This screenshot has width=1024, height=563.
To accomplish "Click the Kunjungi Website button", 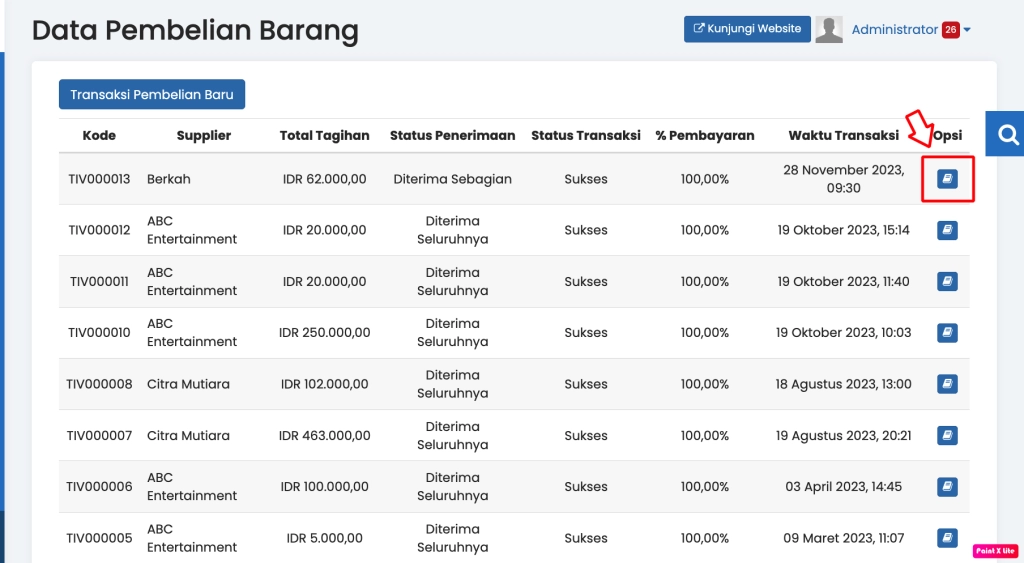I will [x=747, y=29].
